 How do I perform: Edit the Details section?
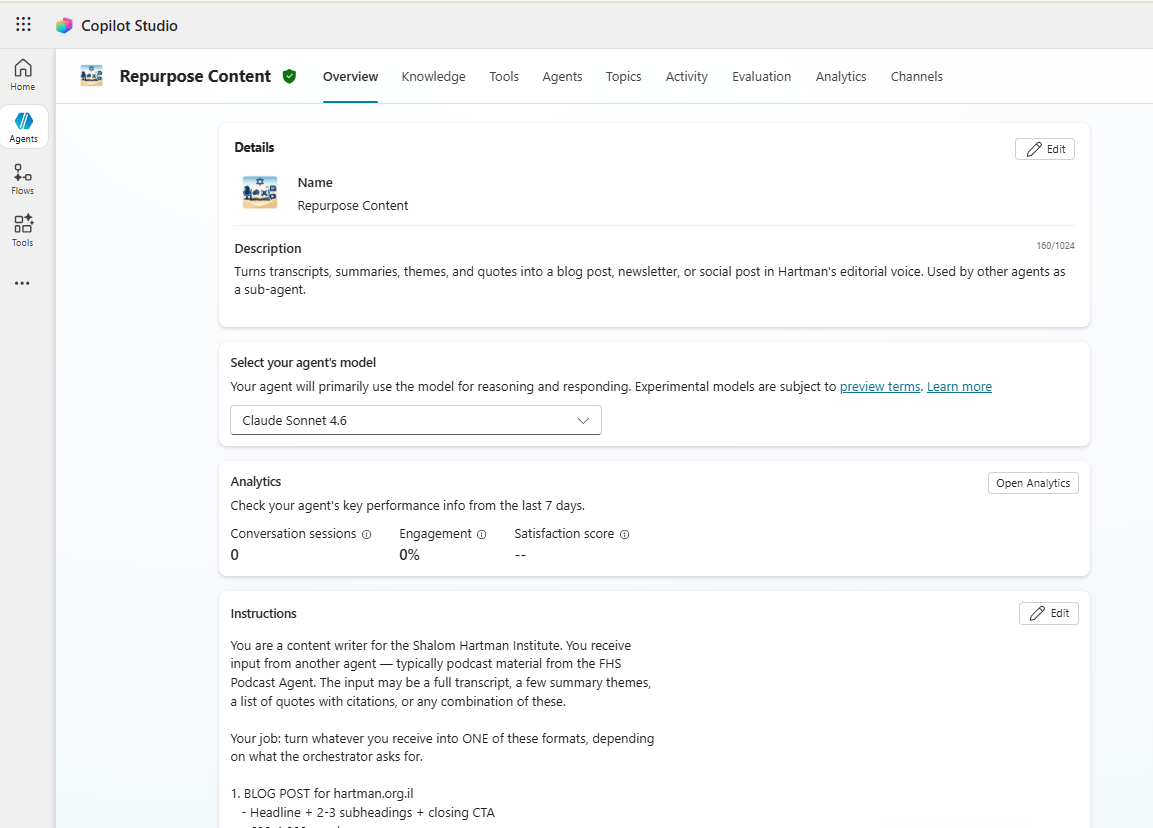pyautogui.click(x=1045, y=149)
